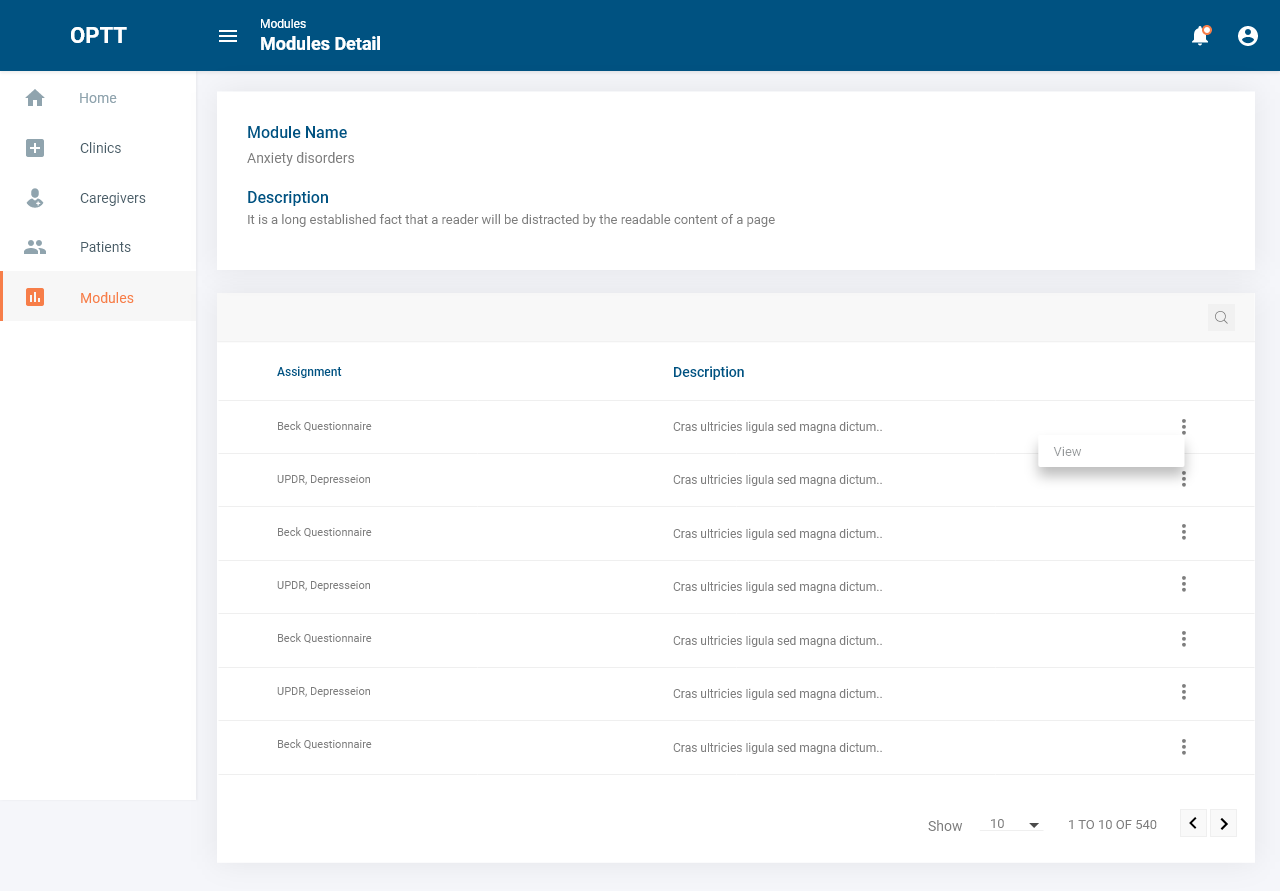This screenshot has height=891, width=1280.
Task: Go to the next page of results
Action: pyautogui.click(x=1224, y=823)
